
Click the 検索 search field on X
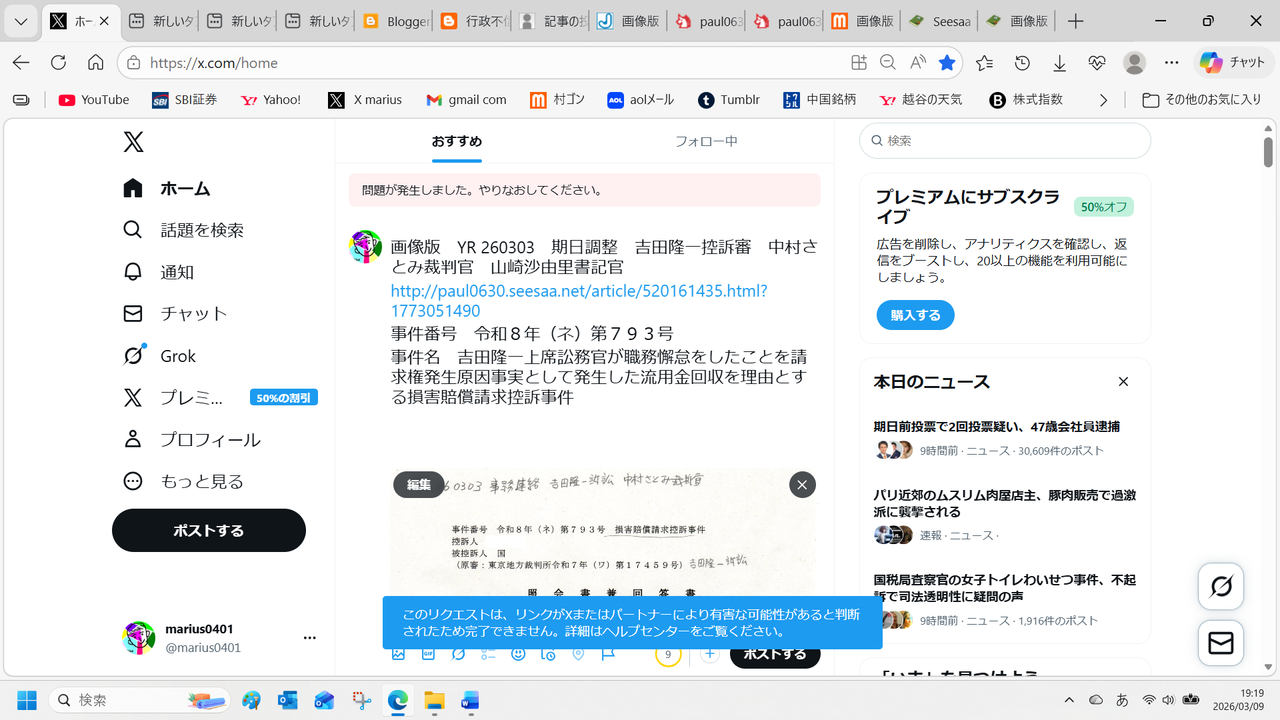[1005, 141]
